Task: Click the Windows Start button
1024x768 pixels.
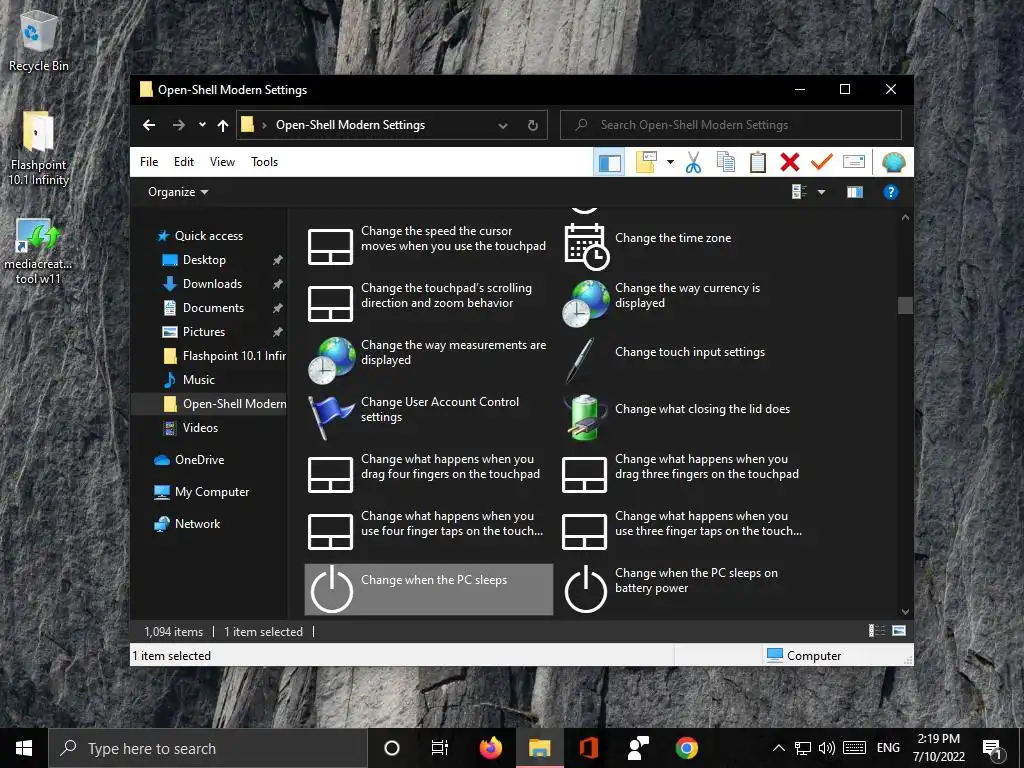Action: (x=24, y=748)
